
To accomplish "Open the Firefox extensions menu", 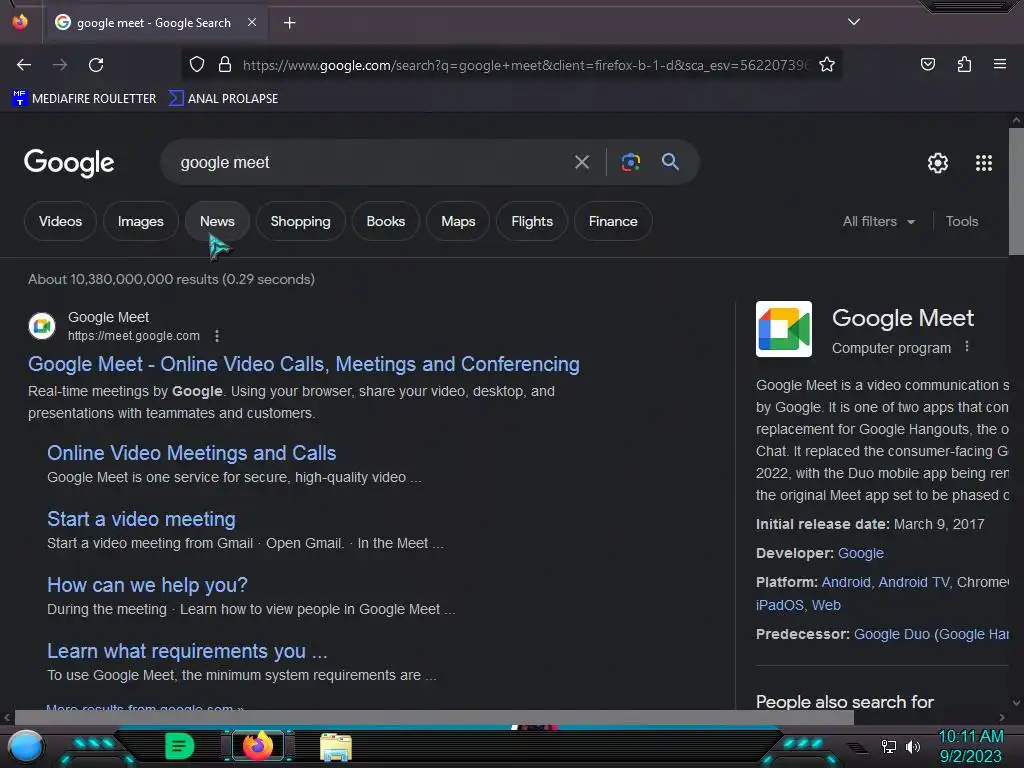I will (x=964, y=64).
